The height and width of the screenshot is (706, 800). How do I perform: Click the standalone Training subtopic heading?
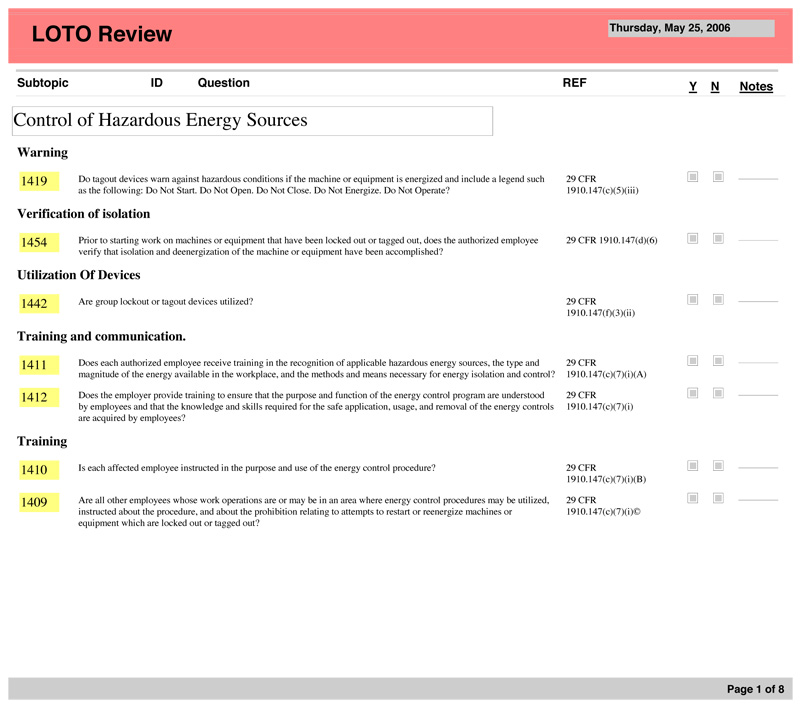[x=42, y=441]
